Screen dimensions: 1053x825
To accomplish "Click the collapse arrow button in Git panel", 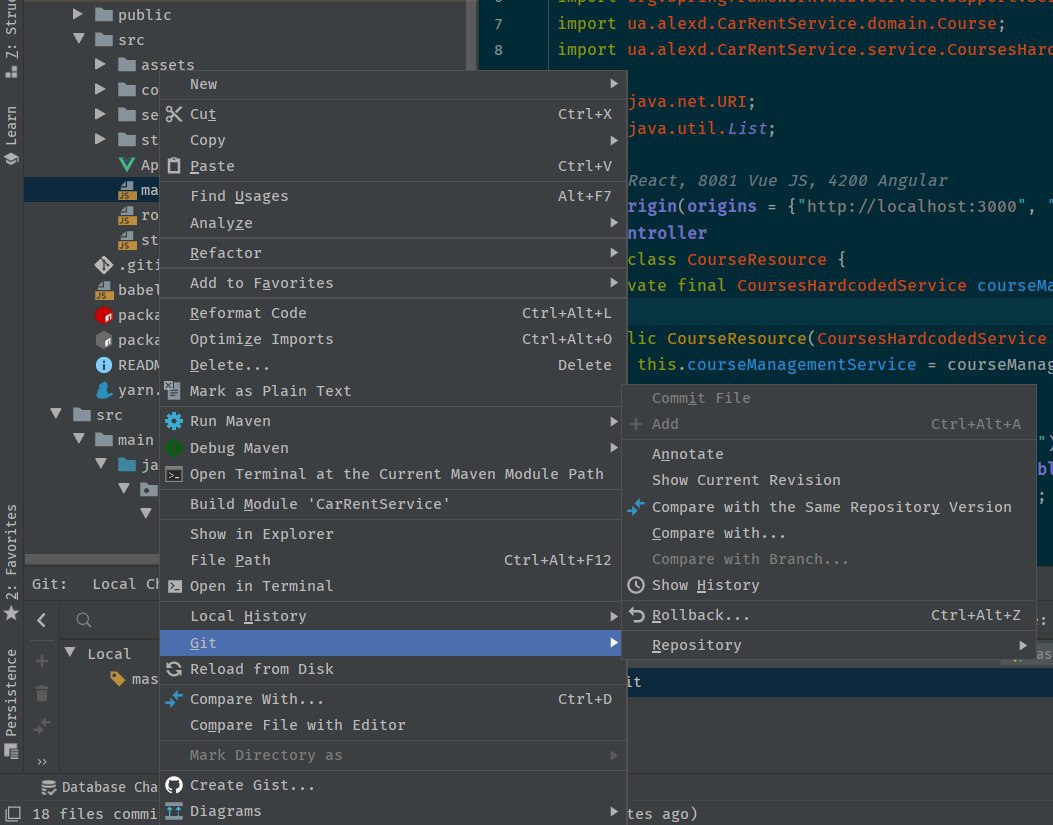I will coord(42,621).
